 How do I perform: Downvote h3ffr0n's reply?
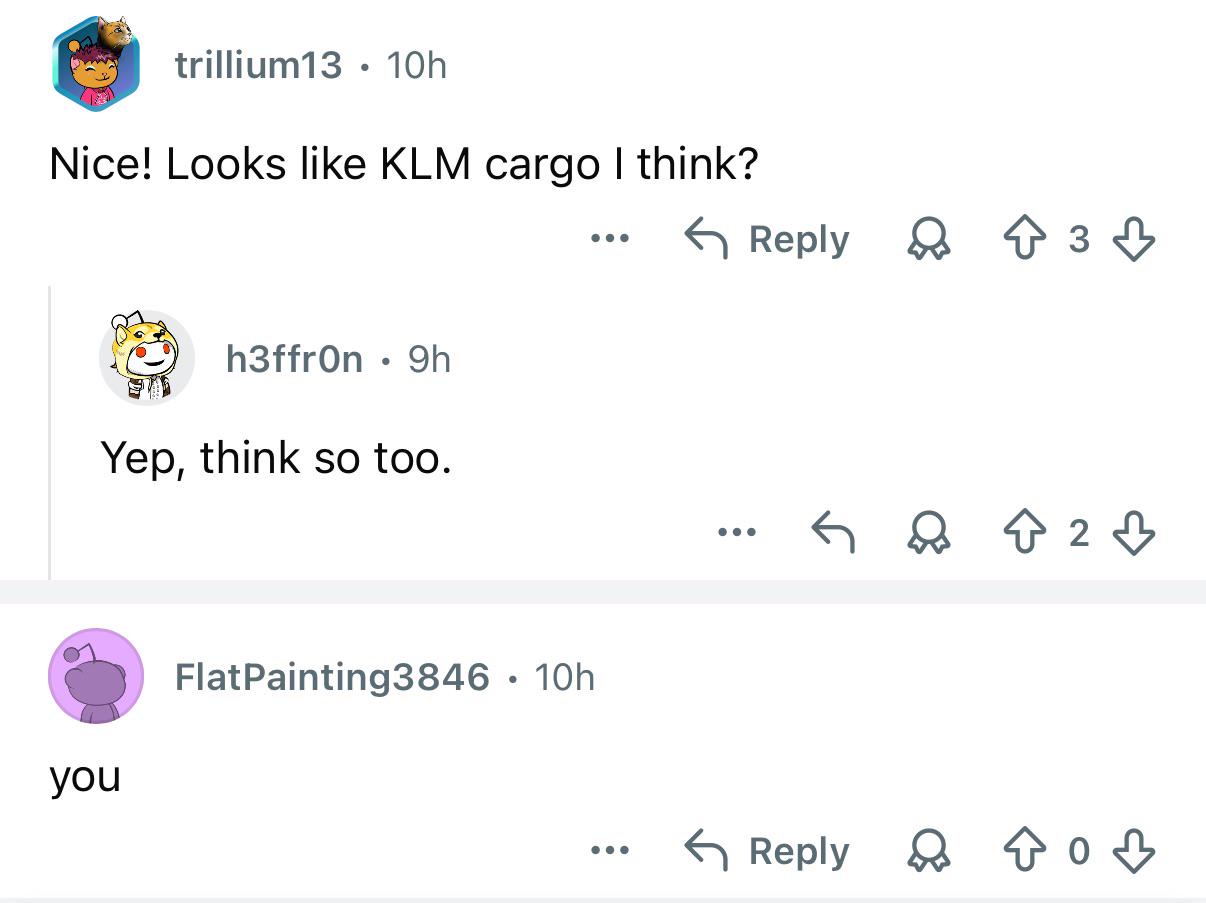coord(1134,534)
